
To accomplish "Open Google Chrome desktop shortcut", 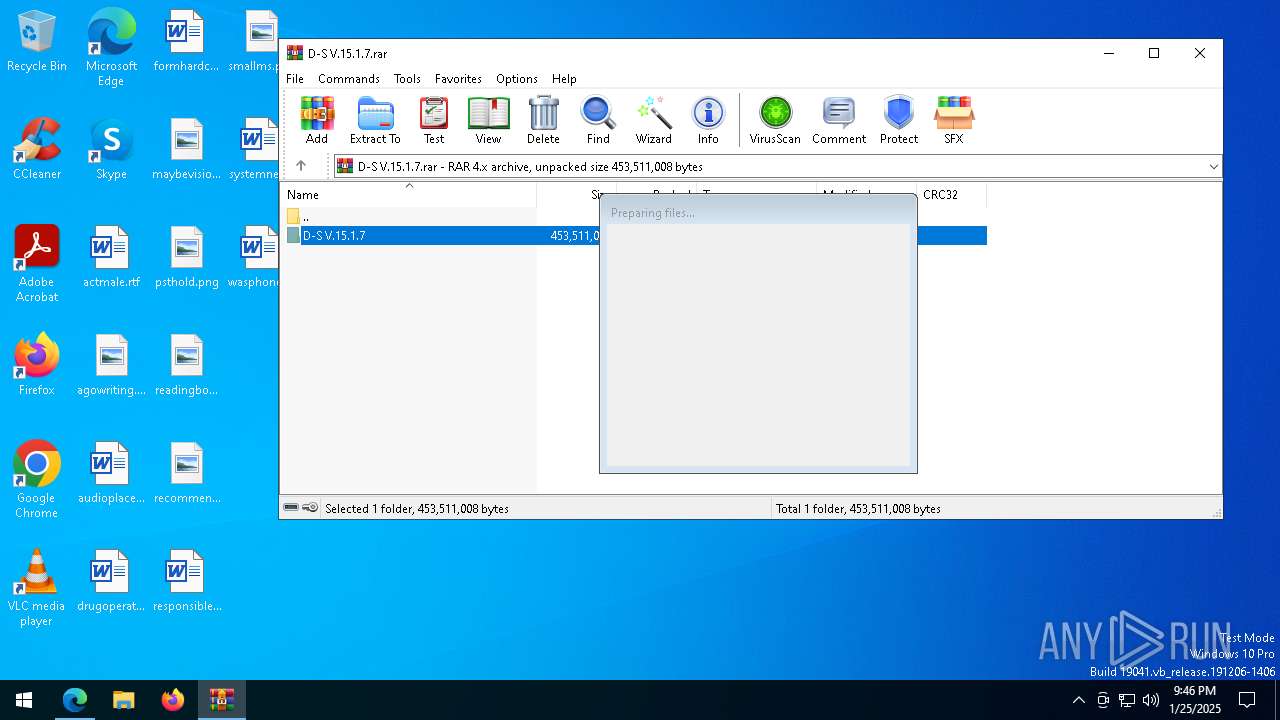I will tap(37, 480).
